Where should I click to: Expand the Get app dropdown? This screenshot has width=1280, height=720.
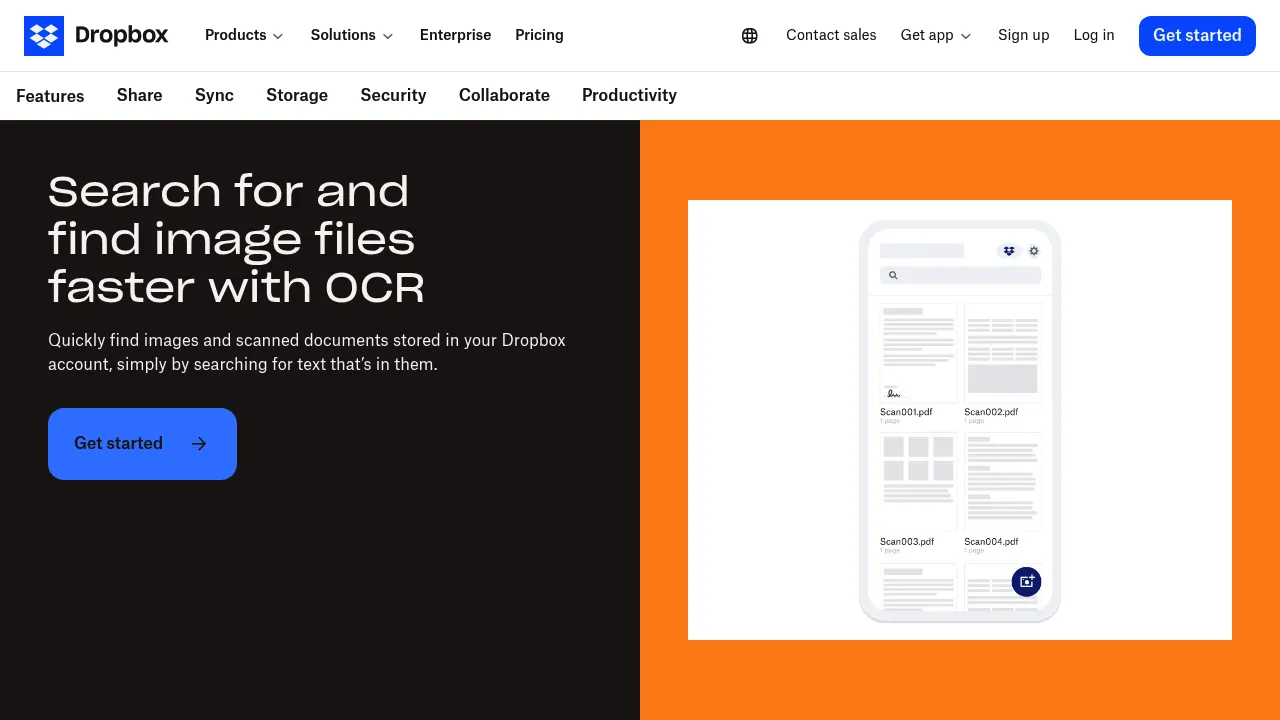(x=936, y=35)
